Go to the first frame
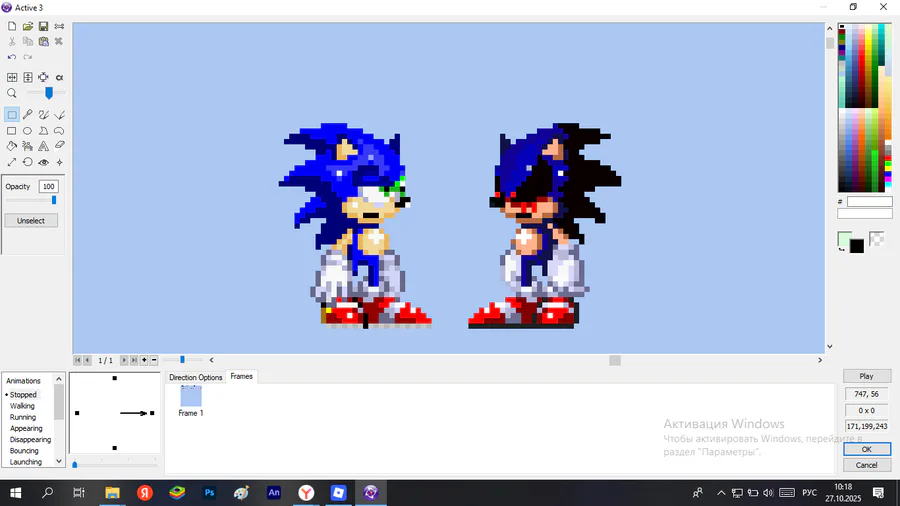900x506 pixels. coord(77,360)
